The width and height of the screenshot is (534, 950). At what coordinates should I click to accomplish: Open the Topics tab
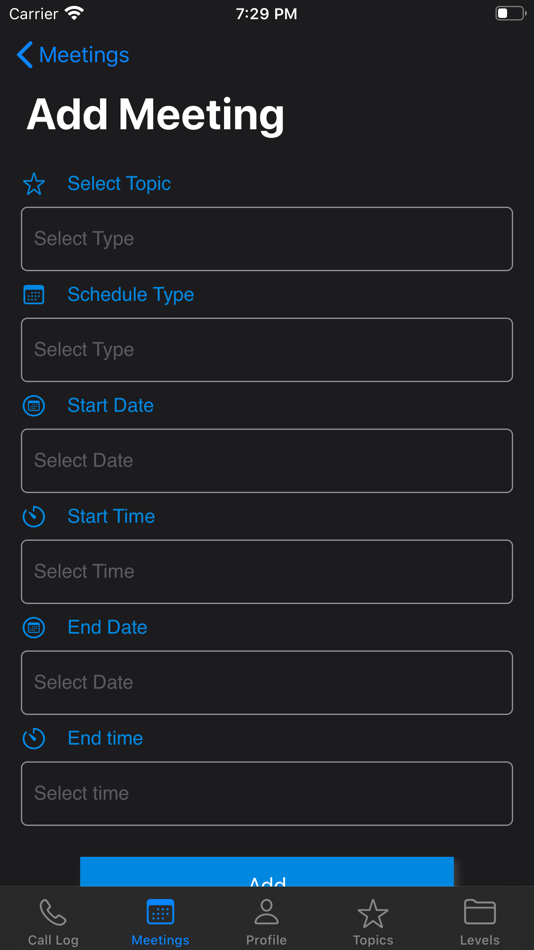point(373,922)
